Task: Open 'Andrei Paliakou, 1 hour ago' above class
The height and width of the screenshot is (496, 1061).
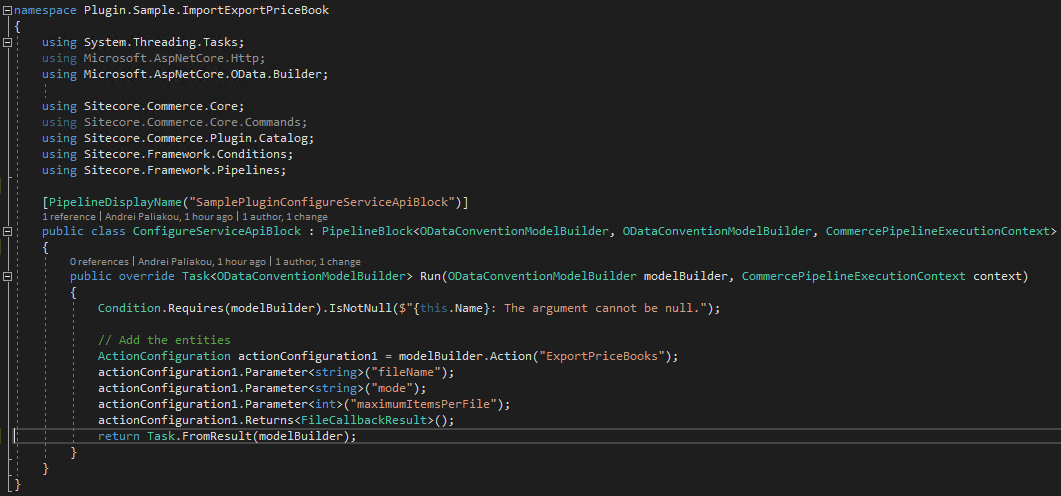Action: tap(168, 217)
